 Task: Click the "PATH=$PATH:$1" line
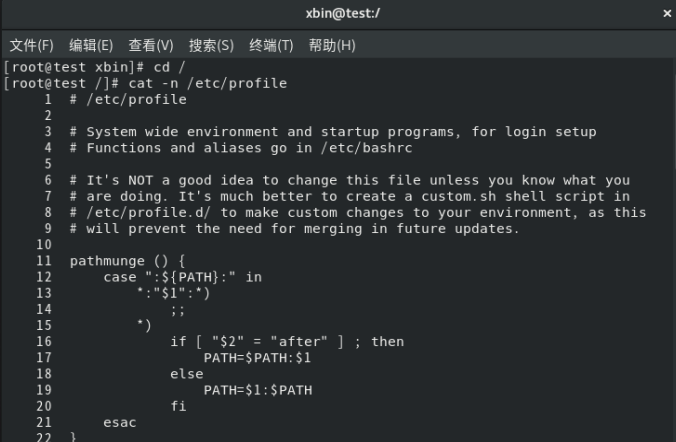257,358
